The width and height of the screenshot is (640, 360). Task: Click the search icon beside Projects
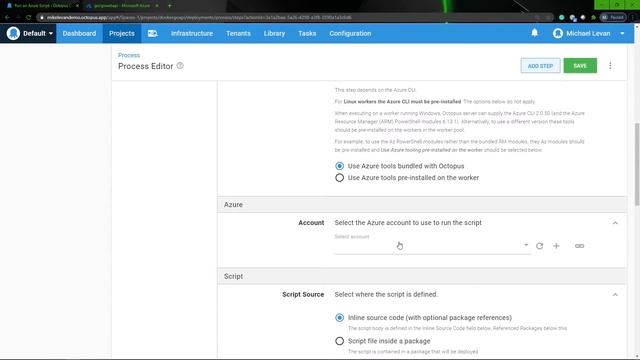point(152,33)
